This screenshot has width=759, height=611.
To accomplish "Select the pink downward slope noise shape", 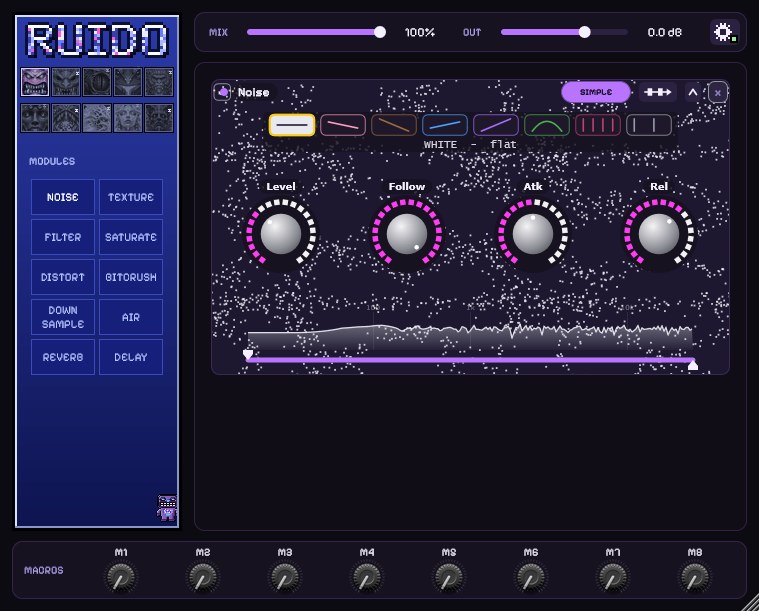I will [343, 125].
